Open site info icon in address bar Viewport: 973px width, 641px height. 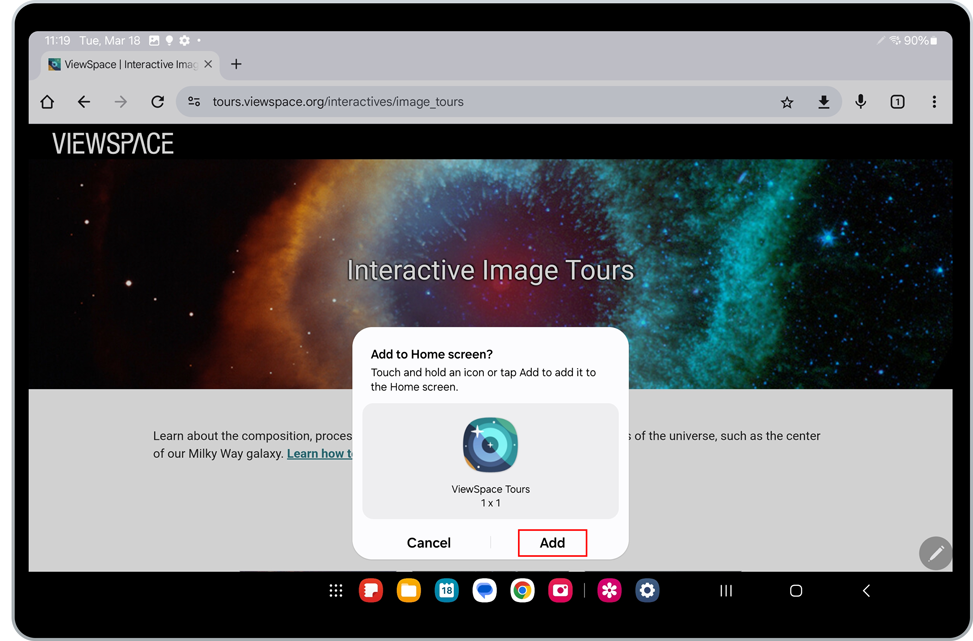click(194, 102)
